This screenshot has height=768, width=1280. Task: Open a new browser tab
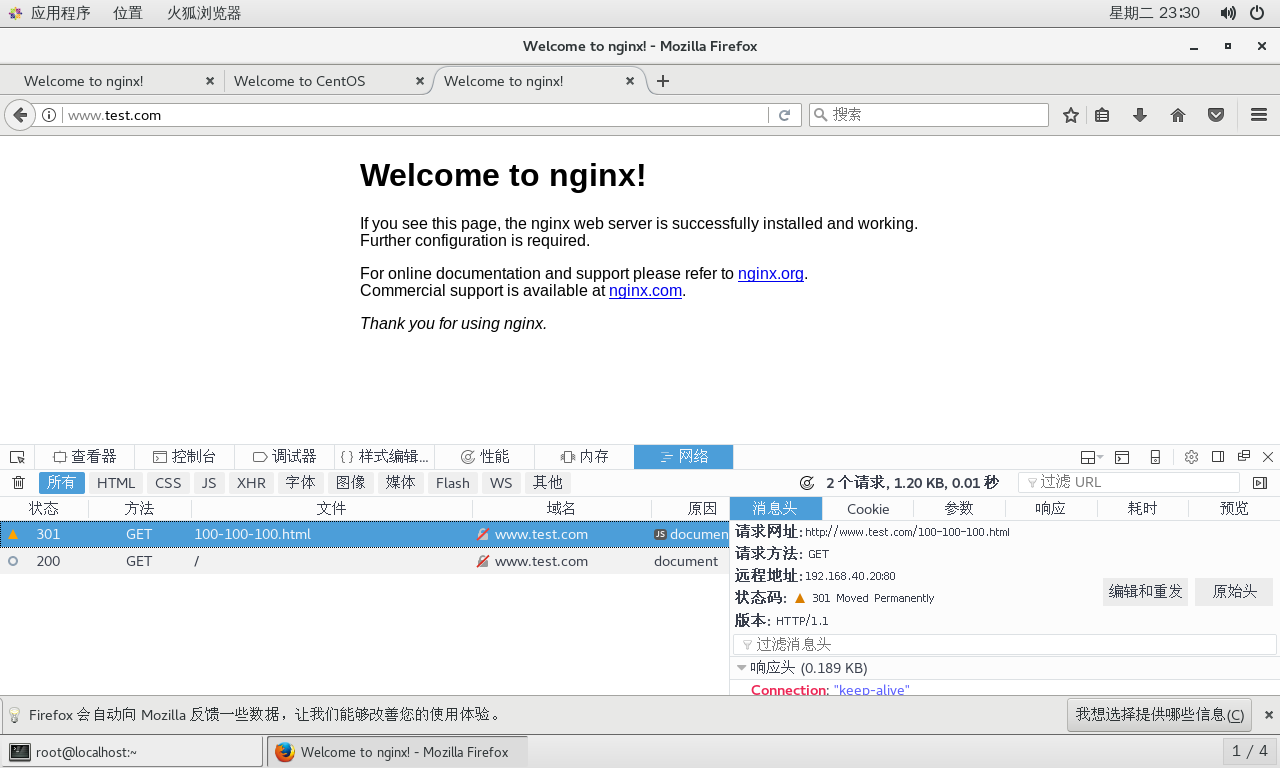pyautogui.click(x=663, y=81)
